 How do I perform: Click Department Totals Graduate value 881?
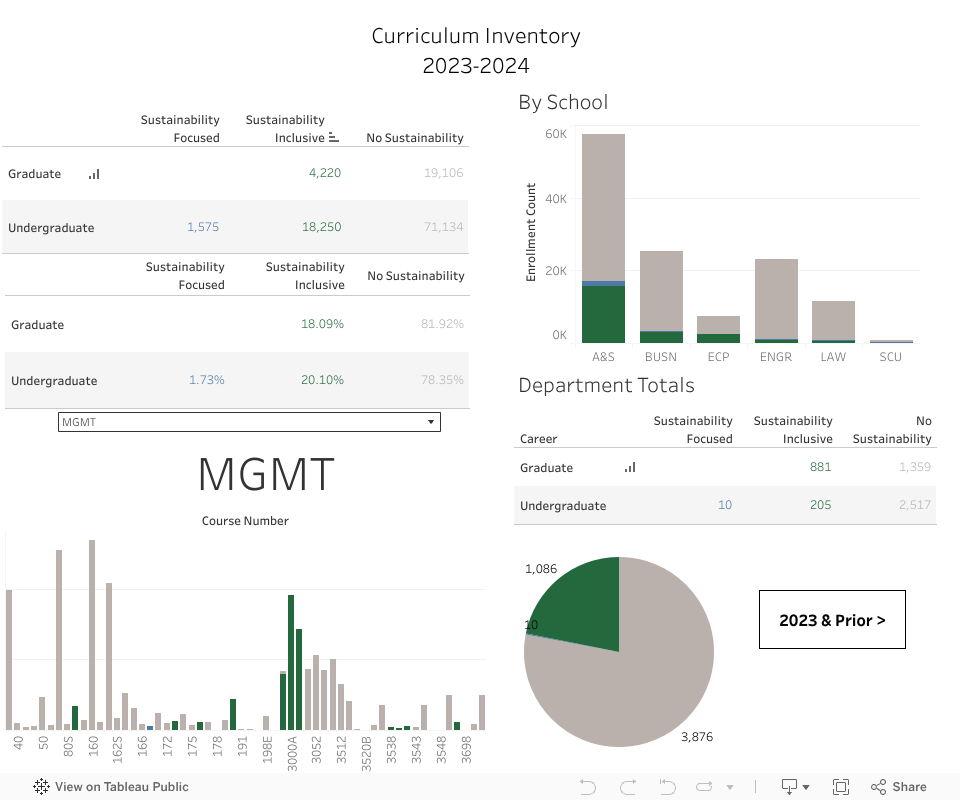pyautogui.click(x=820, y=467)
